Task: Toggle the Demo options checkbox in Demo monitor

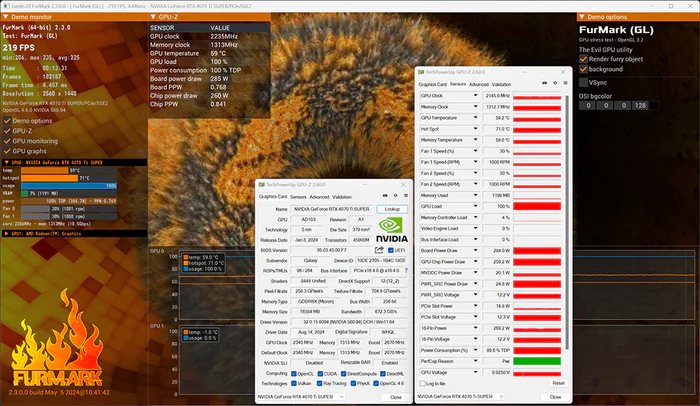Action: [7, 121]
